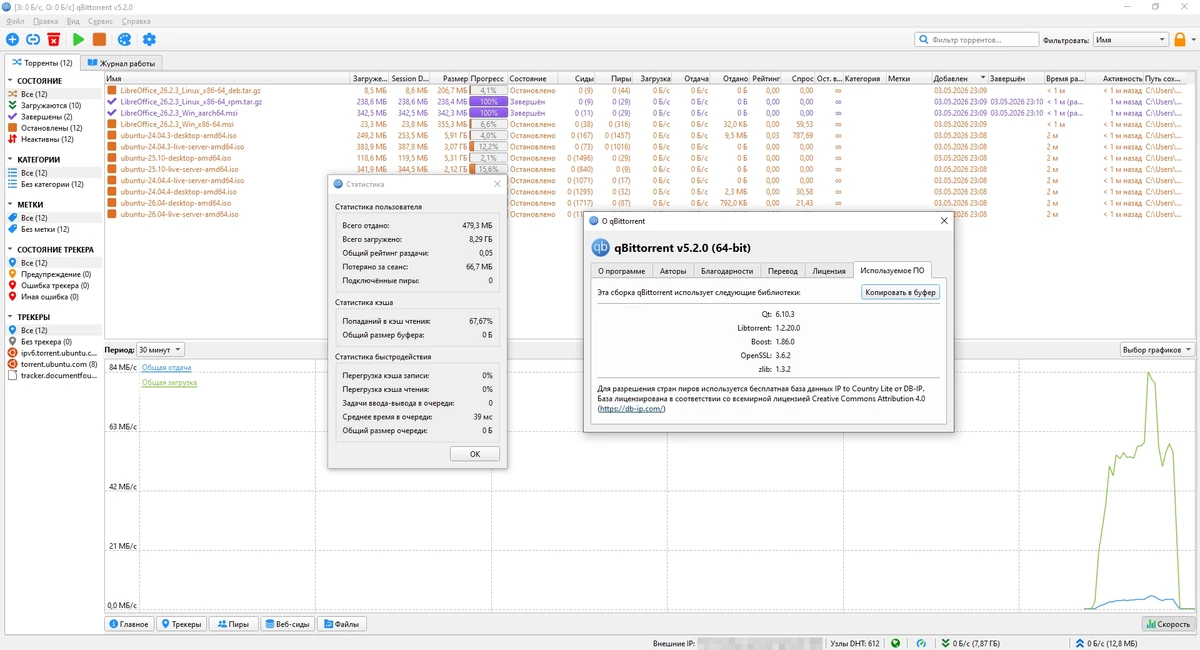Open the Файл menu
Viewport: 1200px width, 650px height.
click(x=14, y=21)
